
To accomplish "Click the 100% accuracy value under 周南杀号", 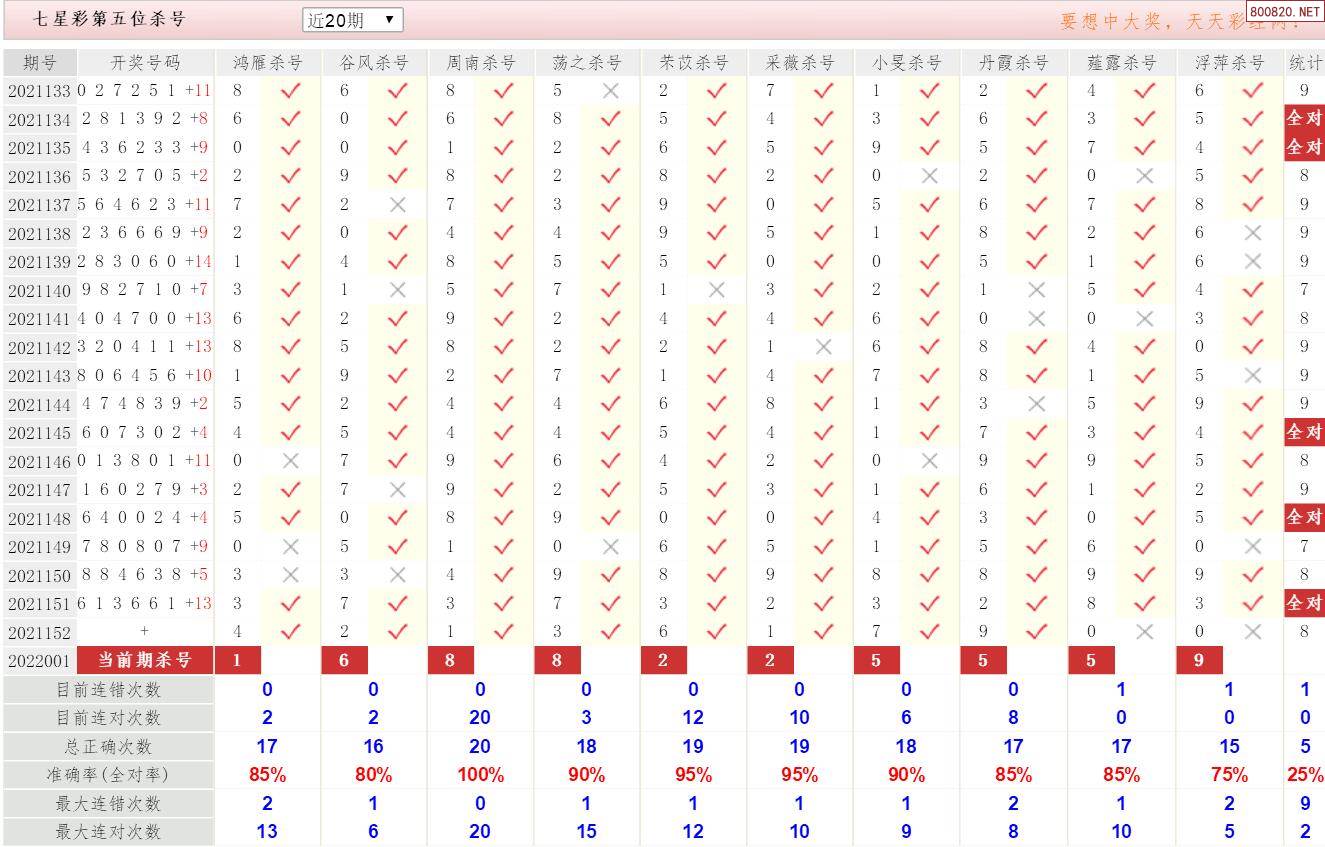I will click(x=480, y=775).
